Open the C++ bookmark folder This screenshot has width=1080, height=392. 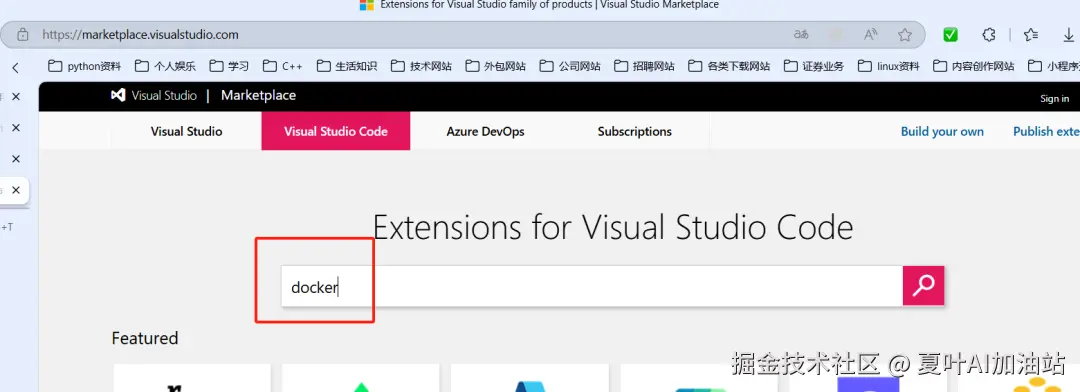pos(282,66)
